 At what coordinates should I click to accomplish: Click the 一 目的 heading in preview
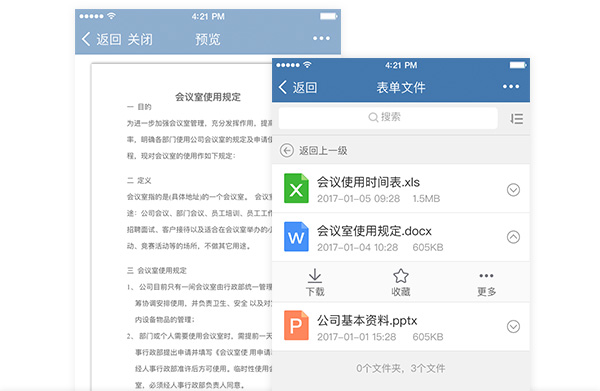[139, 107]
